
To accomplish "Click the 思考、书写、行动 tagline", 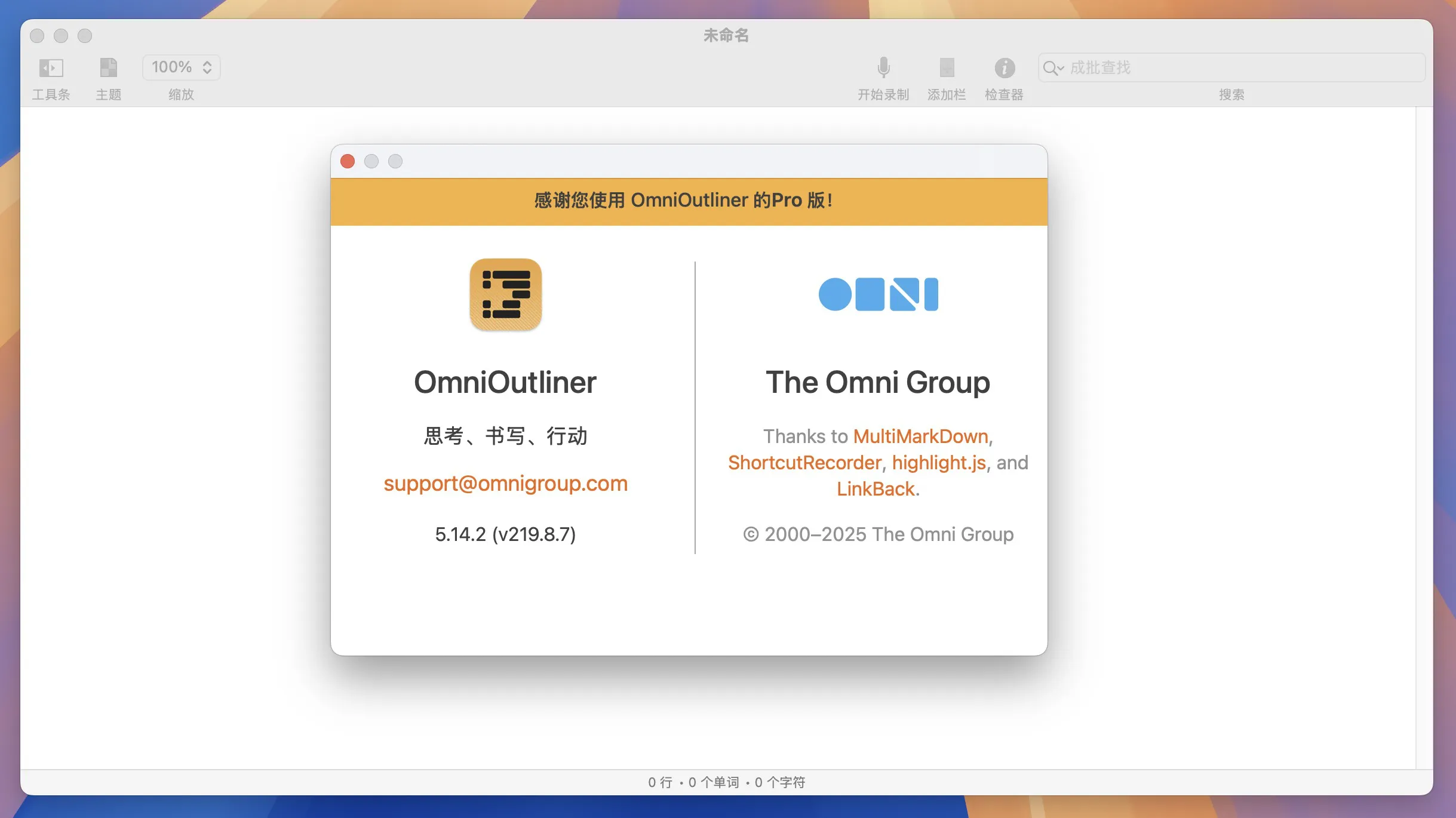I will [505, 436].
